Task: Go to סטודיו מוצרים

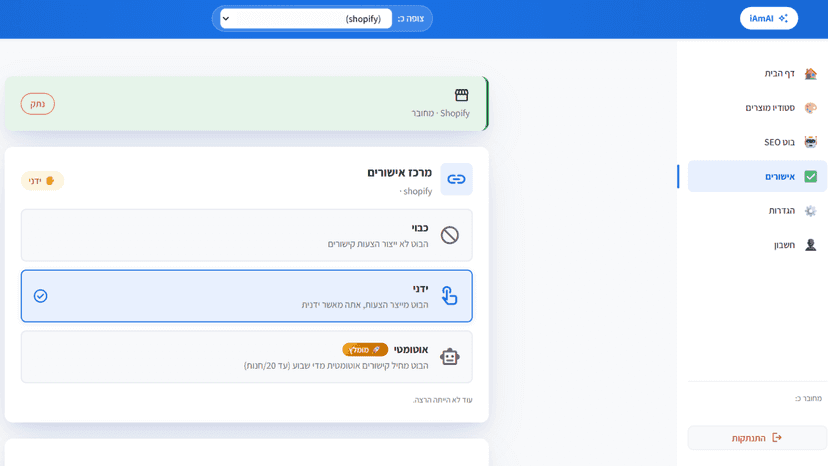Action: 757,108
